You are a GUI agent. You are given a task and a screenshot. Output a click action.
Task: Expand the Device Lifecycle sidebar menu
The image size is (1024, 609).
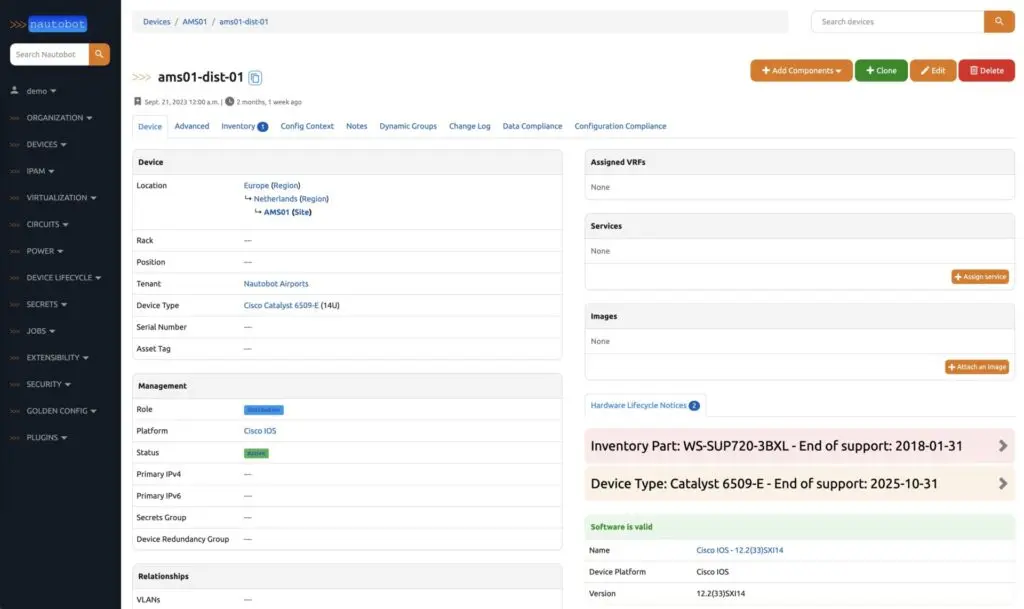[x=63, y=277]
